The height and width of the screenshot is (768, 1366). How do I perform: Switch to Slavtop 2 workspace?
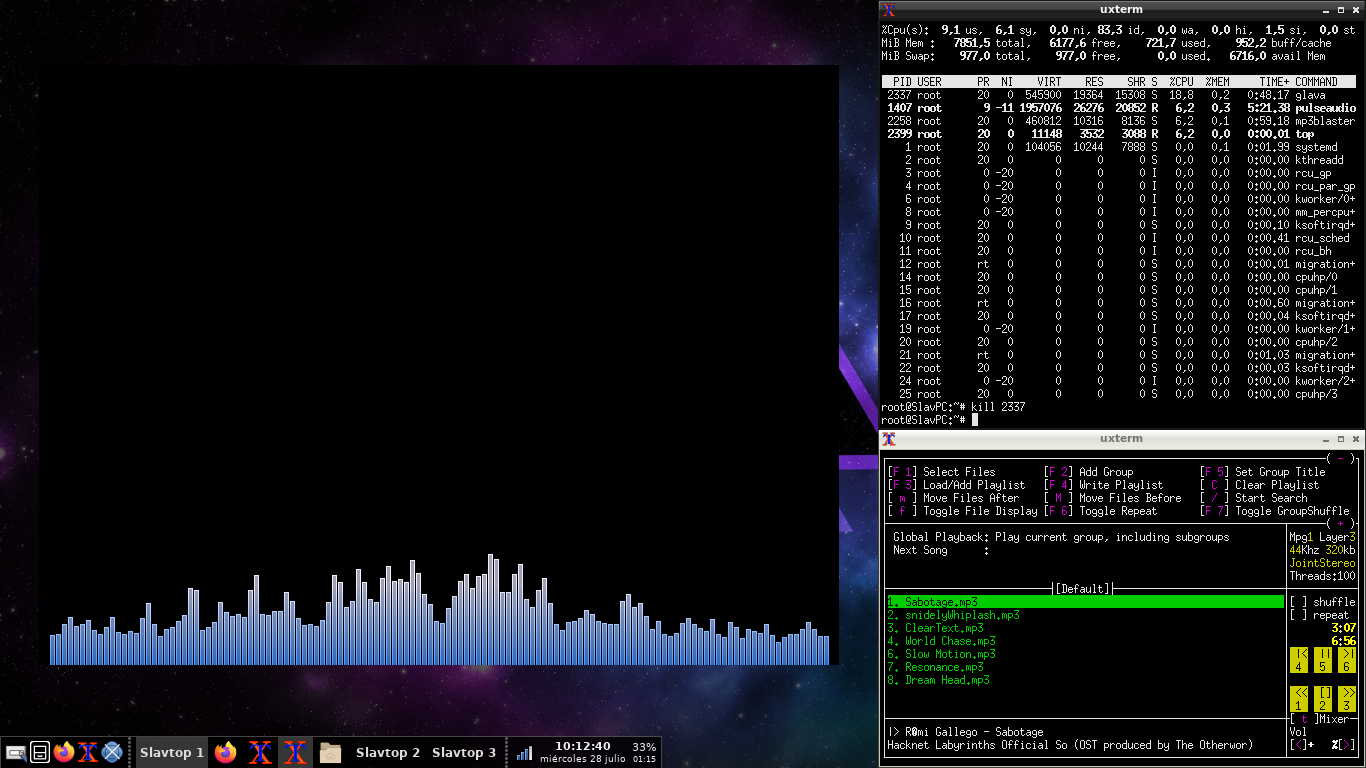point(389,753)
